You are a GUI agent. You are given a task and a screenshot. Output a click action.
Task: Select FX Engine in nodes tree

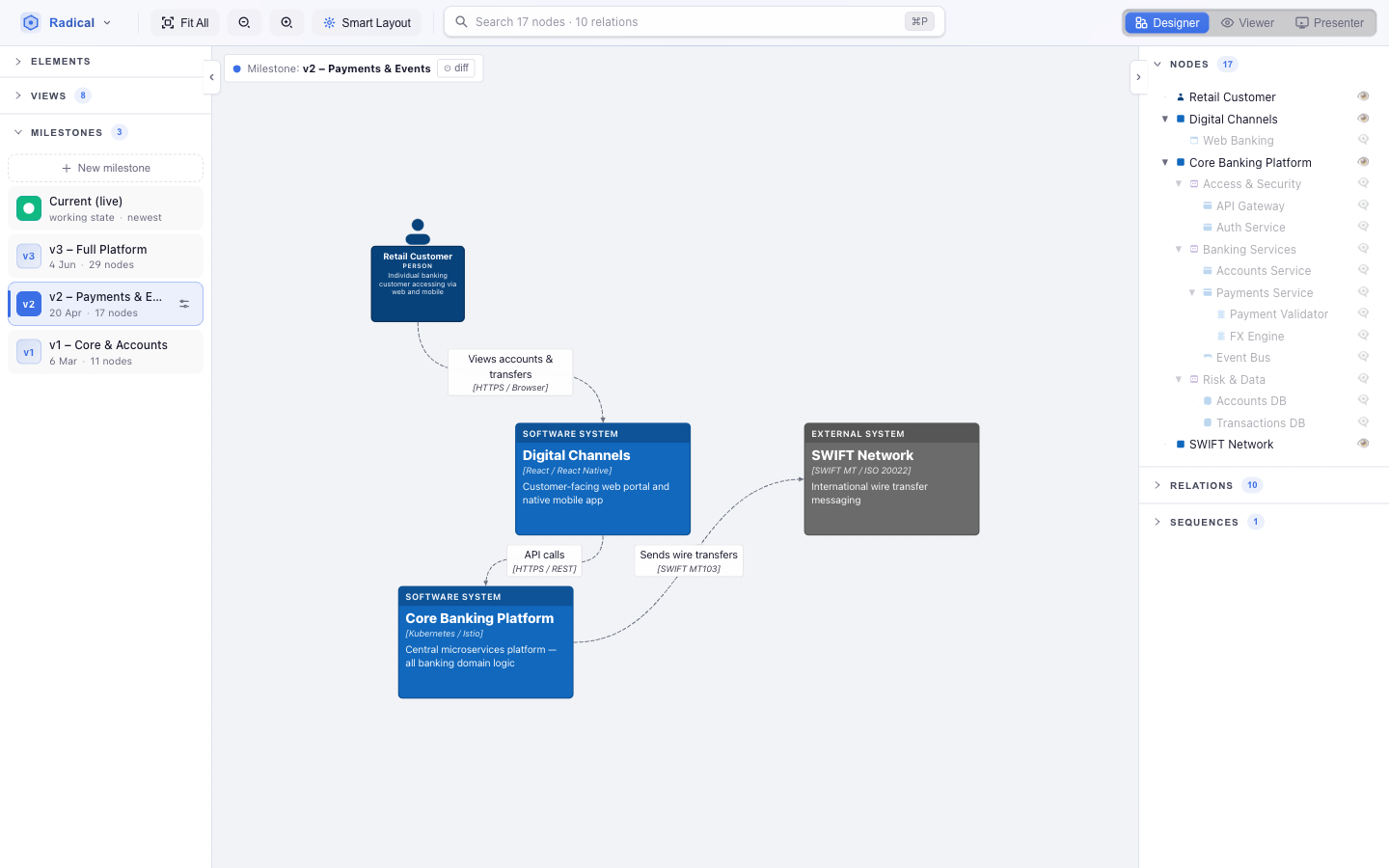[1256, 336]
